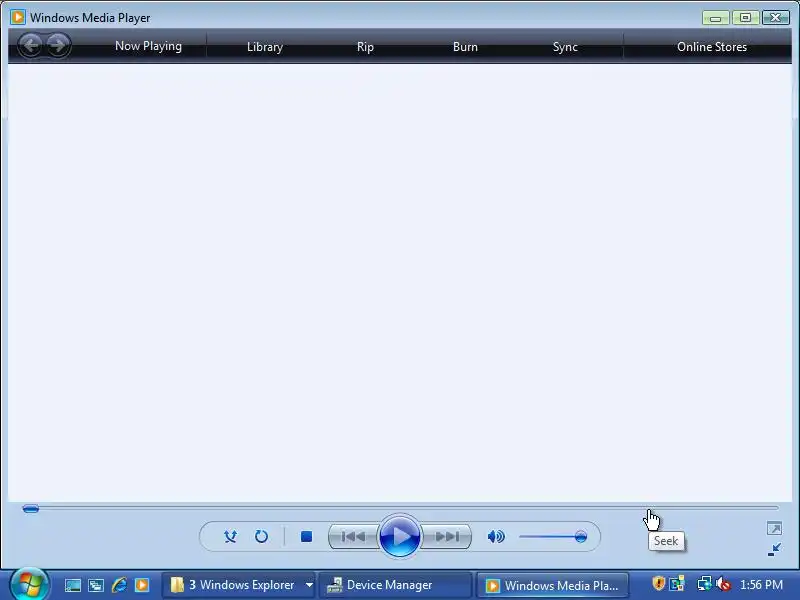Start playback with the round Play button
This screenshot has height=600, width=800.
(x=399, y=536)
